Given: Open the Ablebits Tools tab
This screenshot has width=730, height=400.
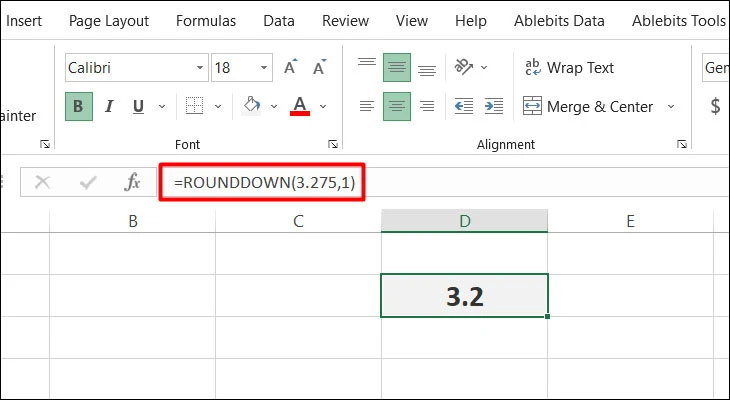Looking at the screenshot, I should pyautogui.click(x=678, y=21).
